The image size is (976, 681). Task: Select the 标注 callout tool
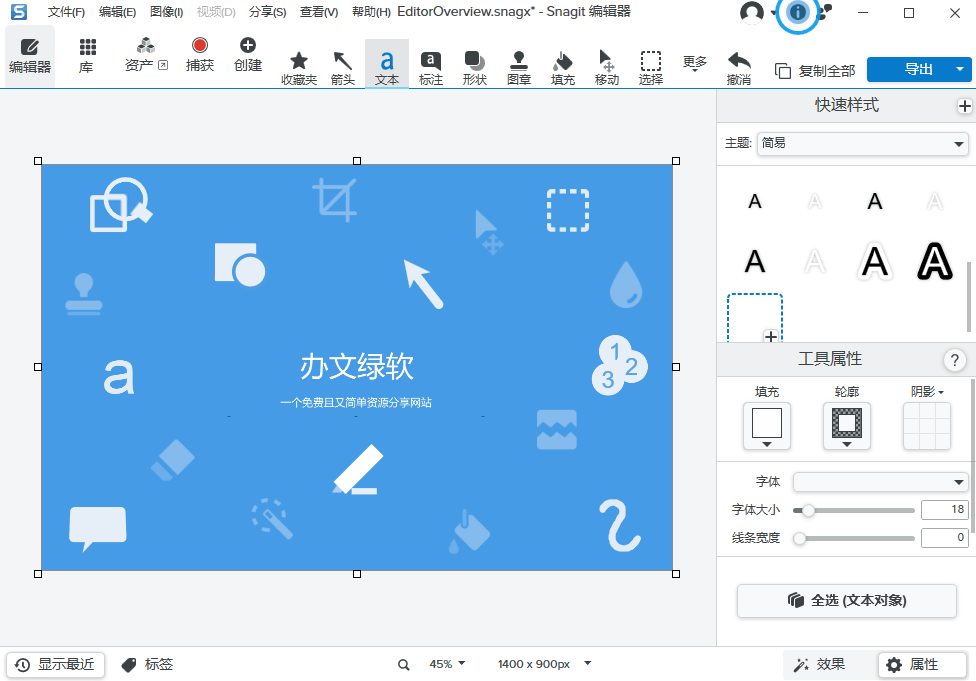(x=431, y=68)
